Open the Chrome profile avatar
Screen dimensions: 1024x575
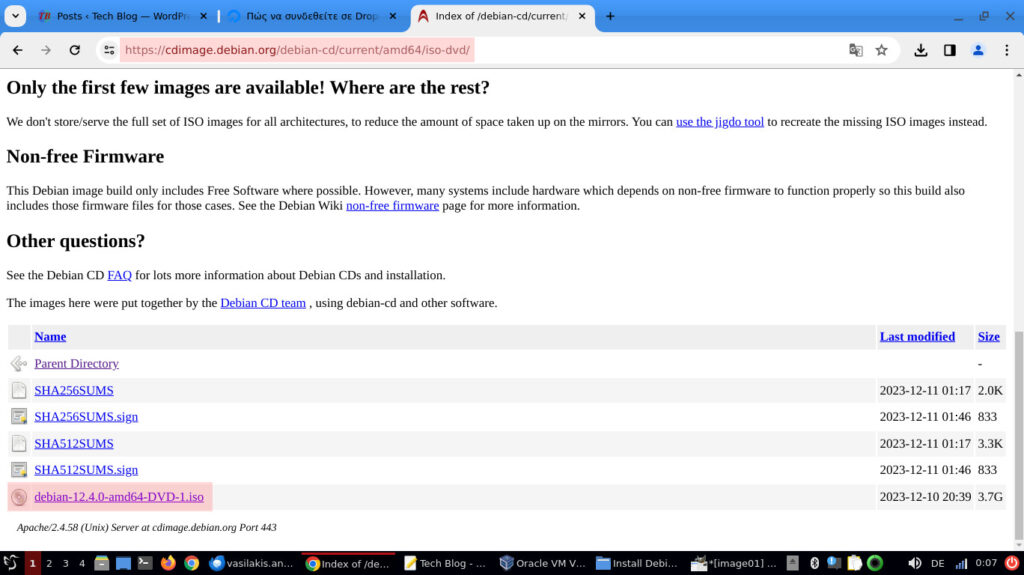(978, 50)
